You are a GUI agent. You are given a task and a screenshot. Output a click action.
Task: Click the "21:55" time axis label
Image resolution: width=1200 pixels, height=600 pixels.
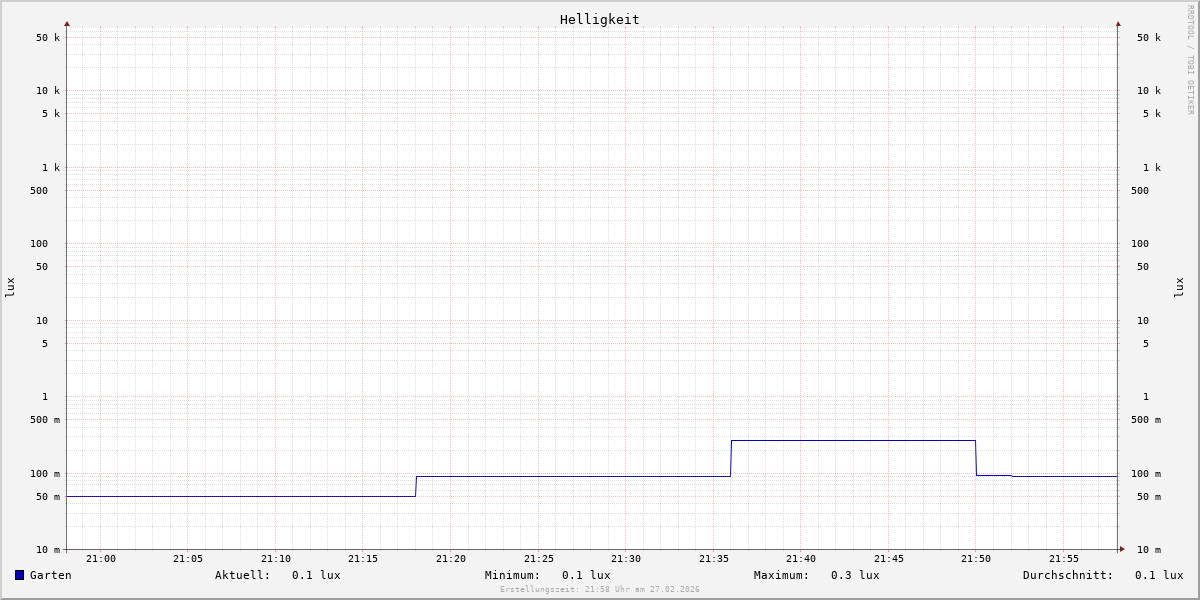pyautogui.click(x=1064, y=559)
